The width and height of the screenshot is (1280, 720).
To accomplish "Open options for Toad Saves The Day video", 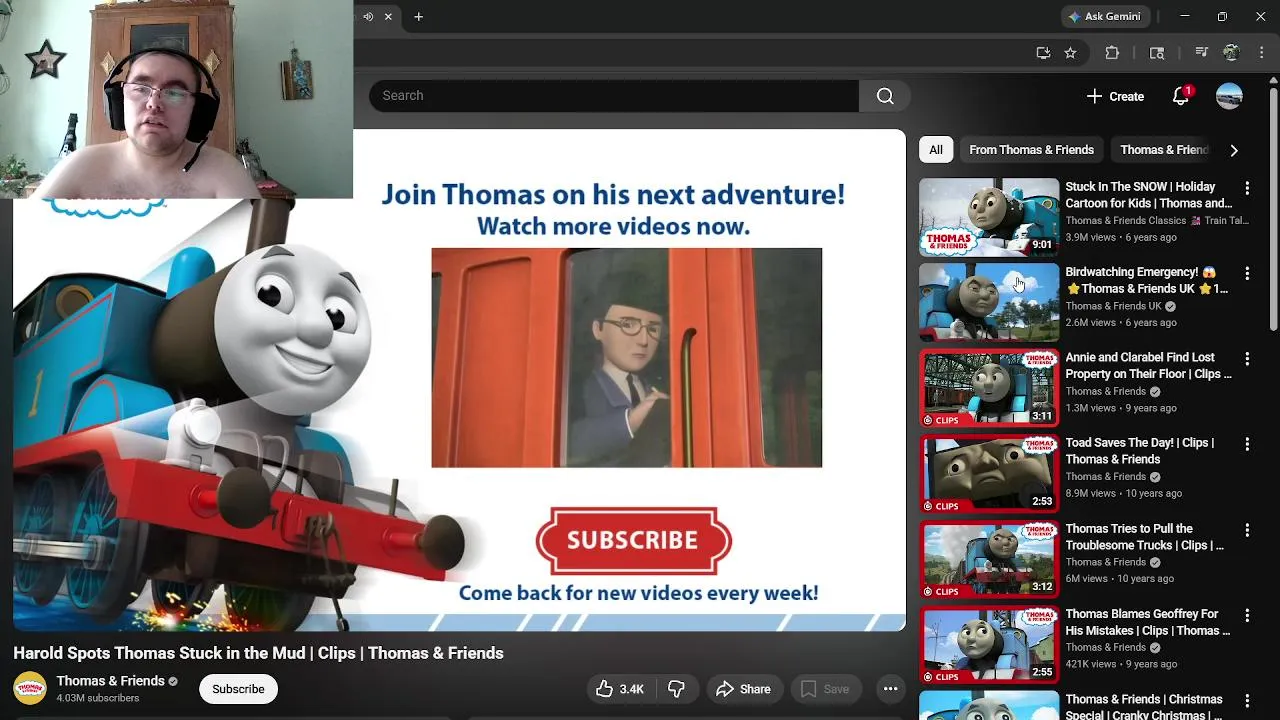I will point(1247,444).
